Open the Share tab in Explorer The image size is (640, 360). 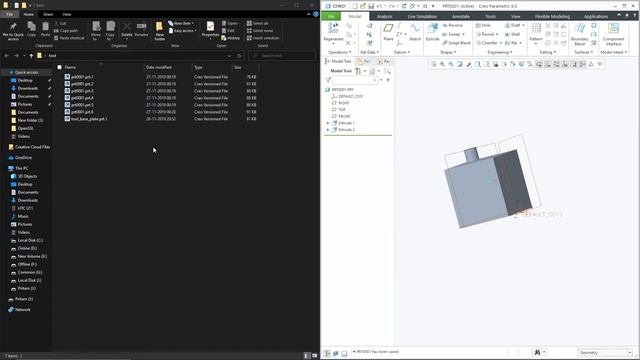pos(48,14)
